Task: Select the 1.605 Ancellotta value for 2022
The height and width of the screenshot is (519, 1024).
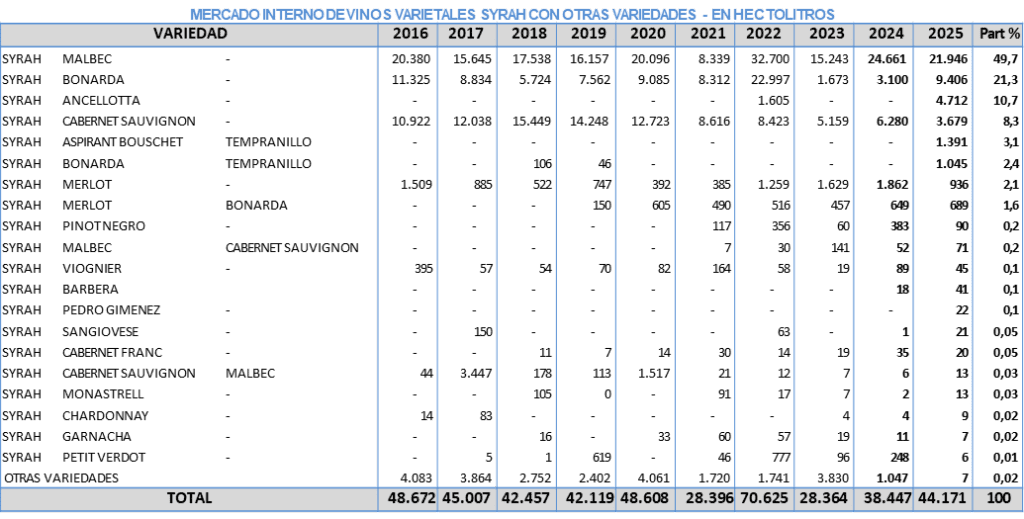Action: click(x=774, y=100)
